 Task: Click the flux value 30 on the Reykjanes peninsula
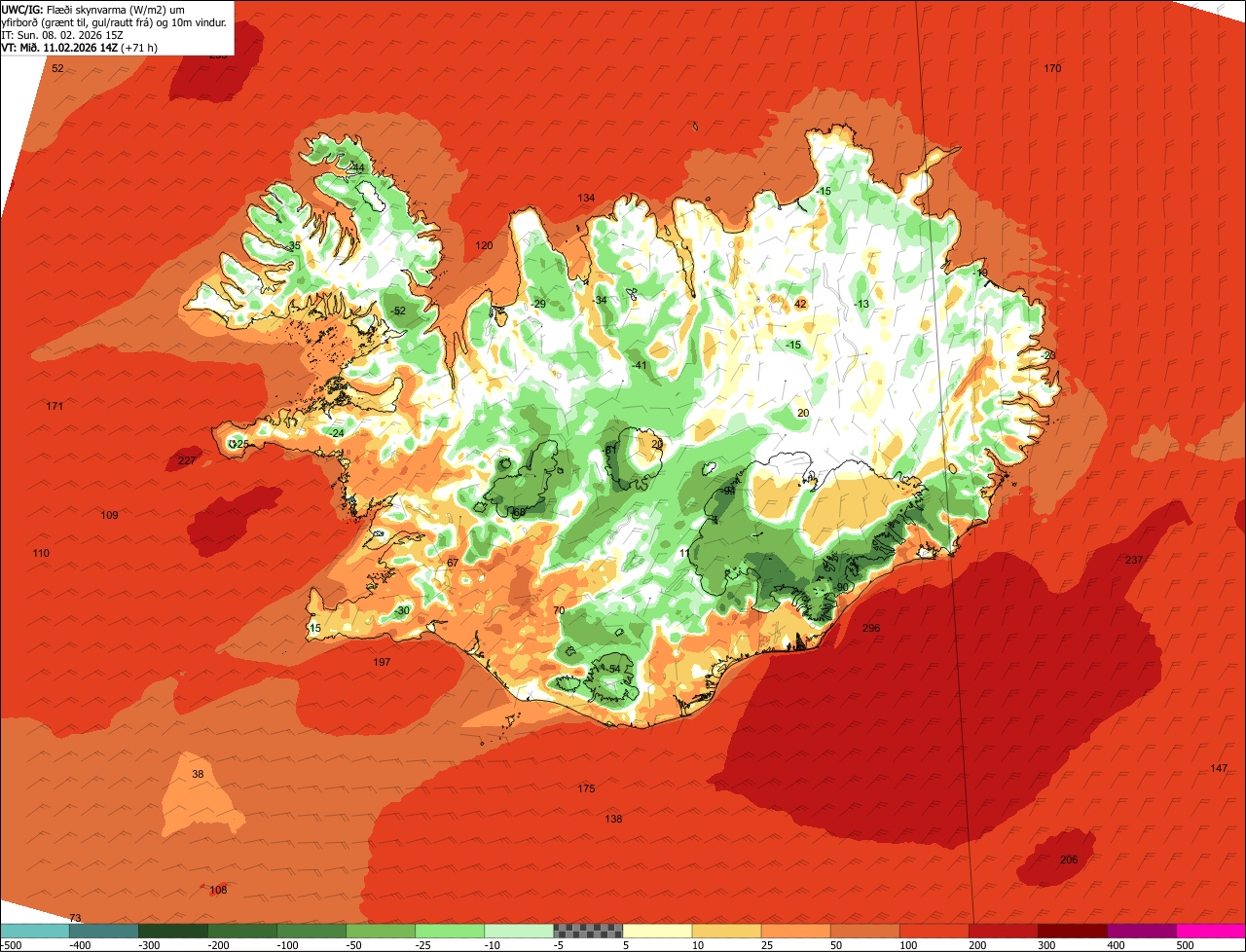point(403,610)
